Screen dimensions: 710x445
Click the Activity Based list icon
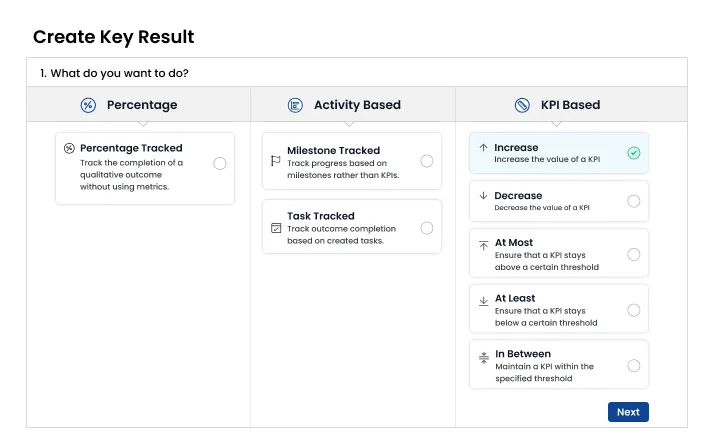(295, 105)
